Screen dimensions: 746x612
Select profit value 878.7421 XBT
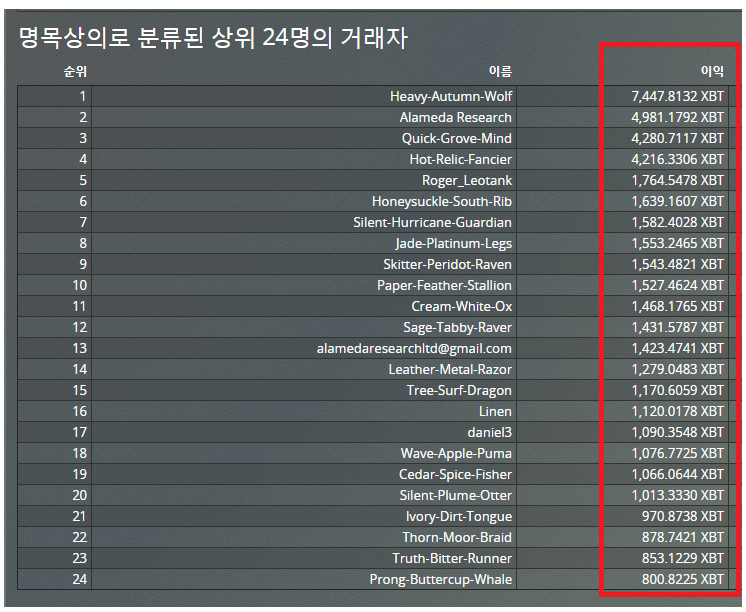[682, 537]
